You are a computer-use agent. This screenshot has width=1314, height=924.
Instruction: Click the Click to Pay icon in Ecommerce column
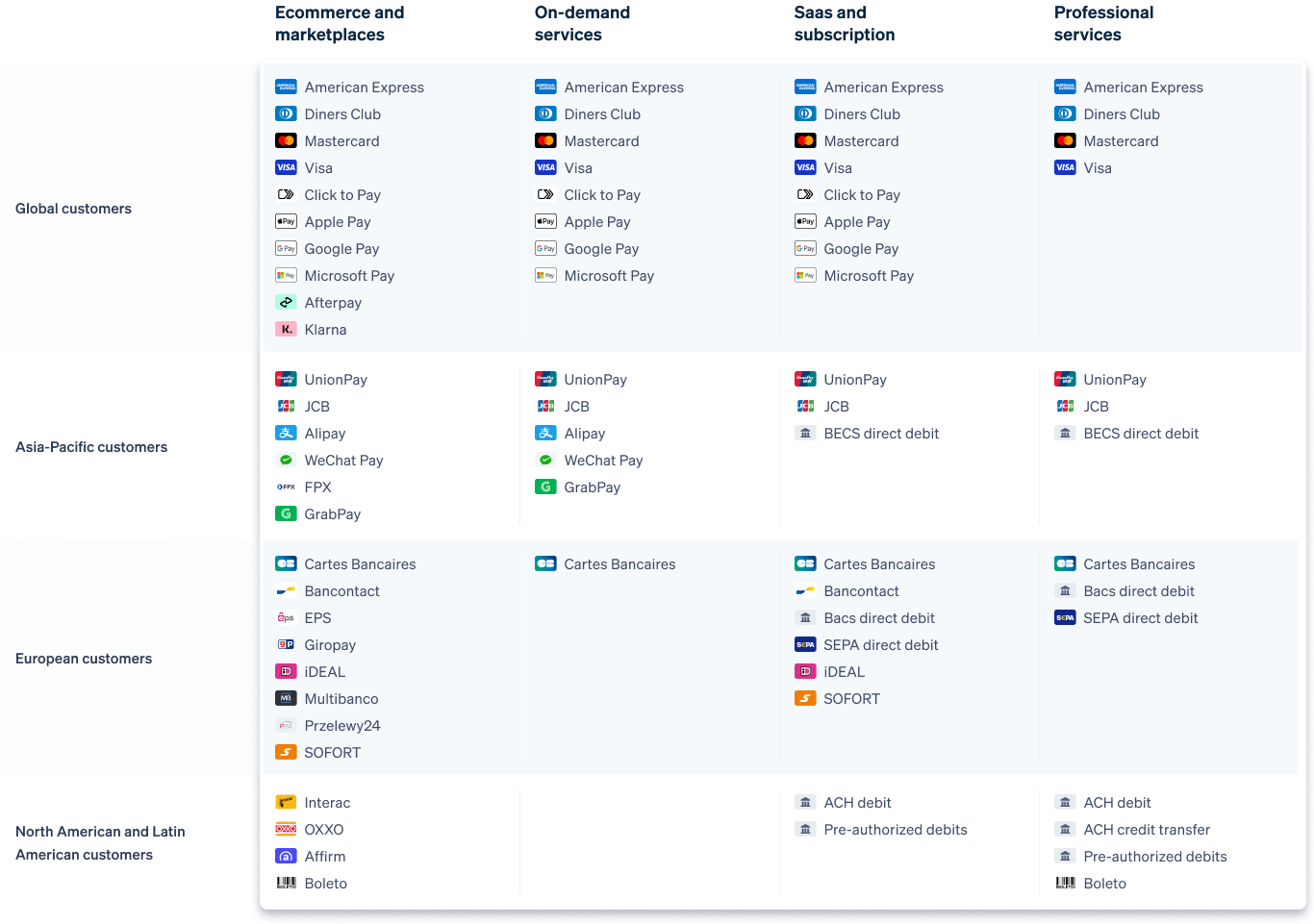(286, 194)
